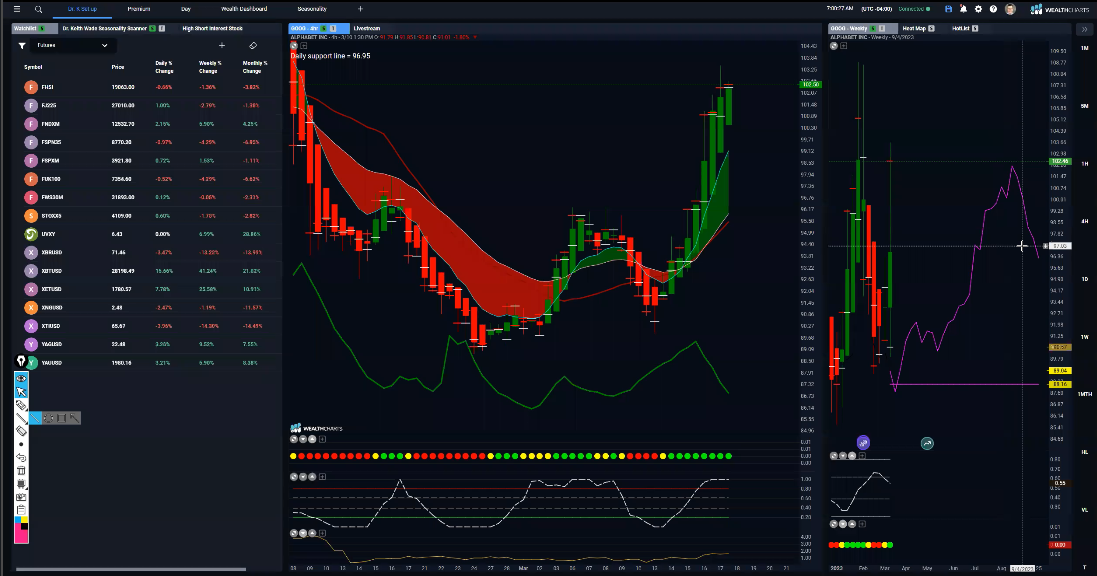Screen dimensions: 1097x576
Task: Select the 1W timeframe button
Action: (x=1085, y=337)
